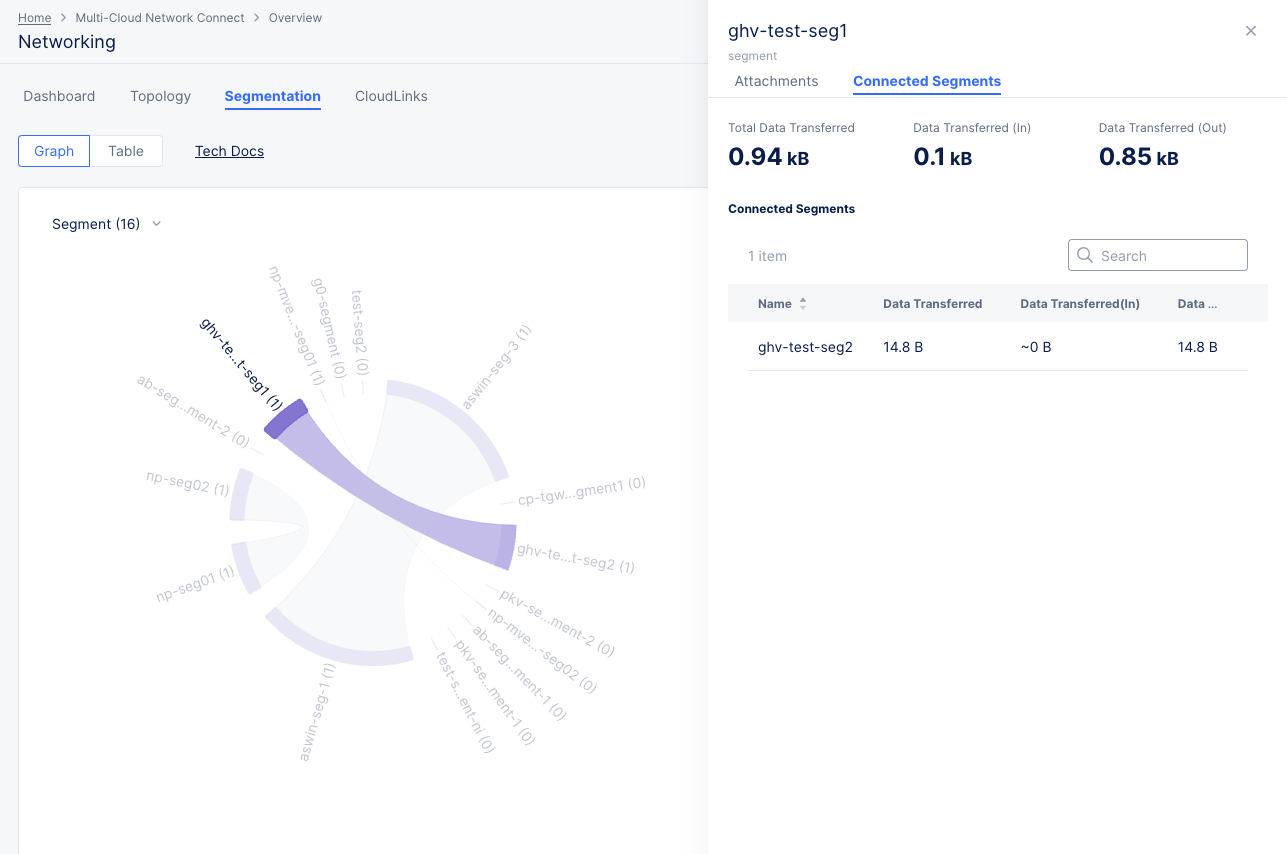Image resolution: width=1287 pixels, height=854 pixels.
Task: Open the Topology tab
Action: [160, 96]
